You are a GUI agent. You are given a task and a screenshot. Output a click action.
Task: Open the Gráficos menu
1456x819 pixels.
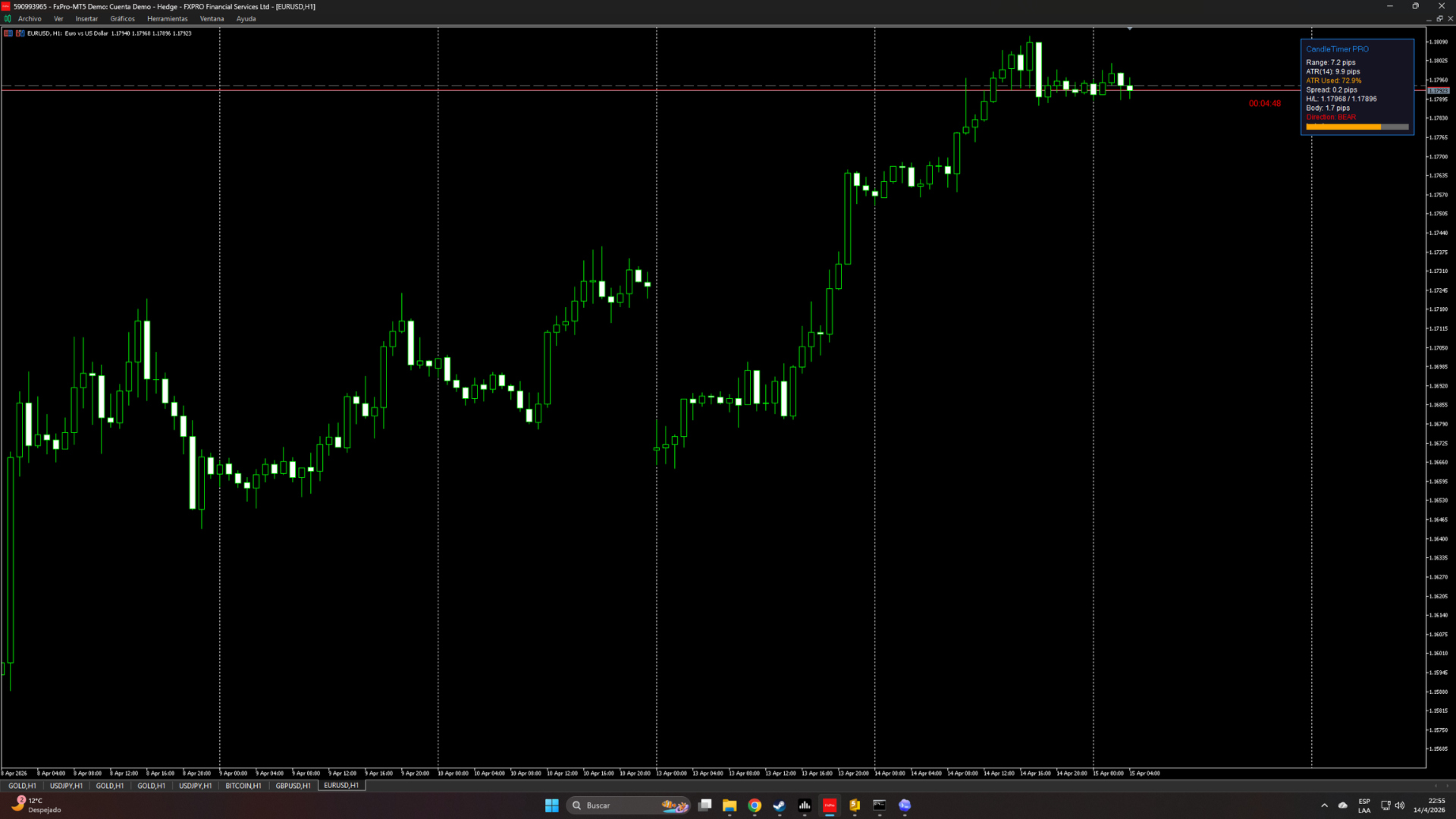pyautogui.click(x=122, y=19)
